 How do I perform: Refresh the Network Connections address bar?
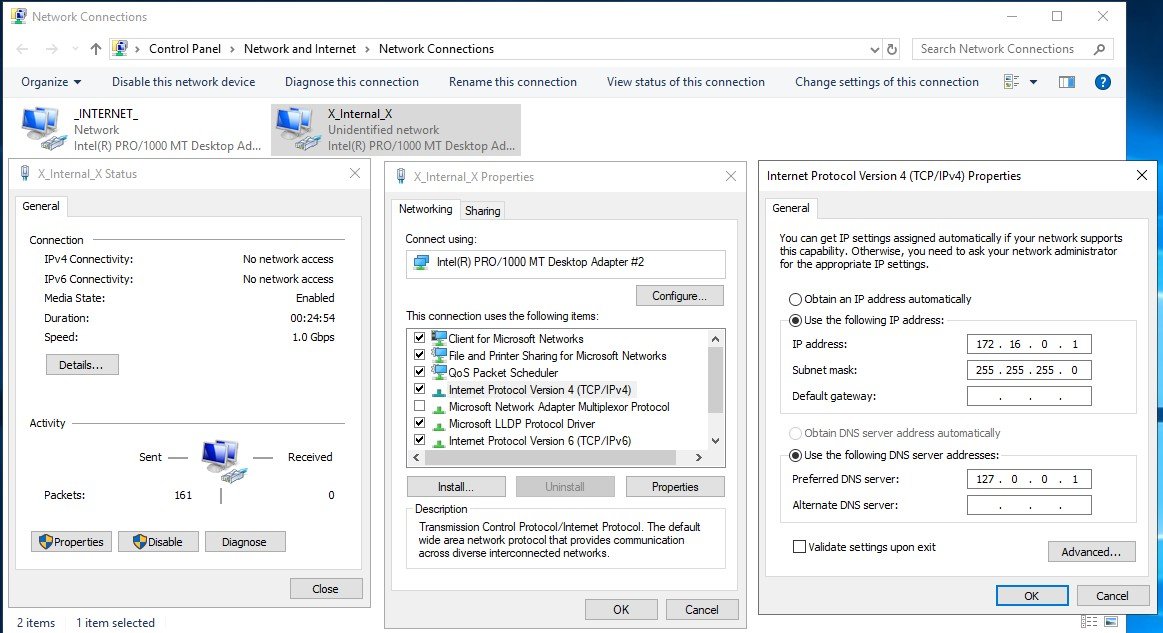(x=892, y=49)
